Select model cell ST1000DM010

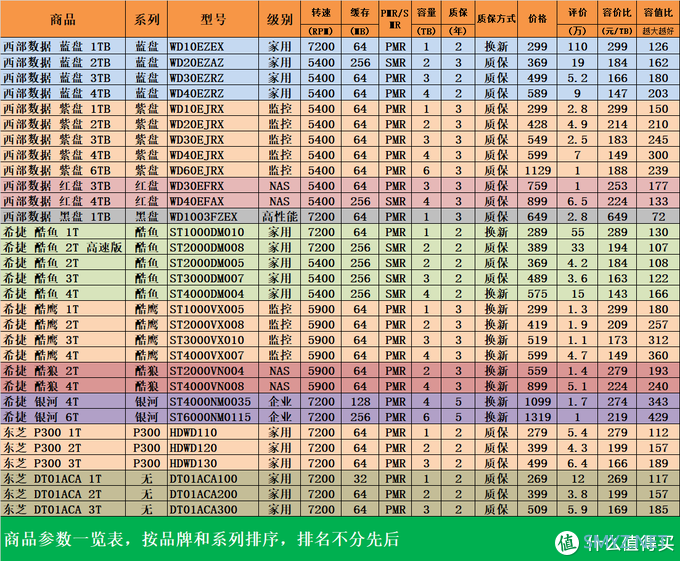(x=213, y=232)
